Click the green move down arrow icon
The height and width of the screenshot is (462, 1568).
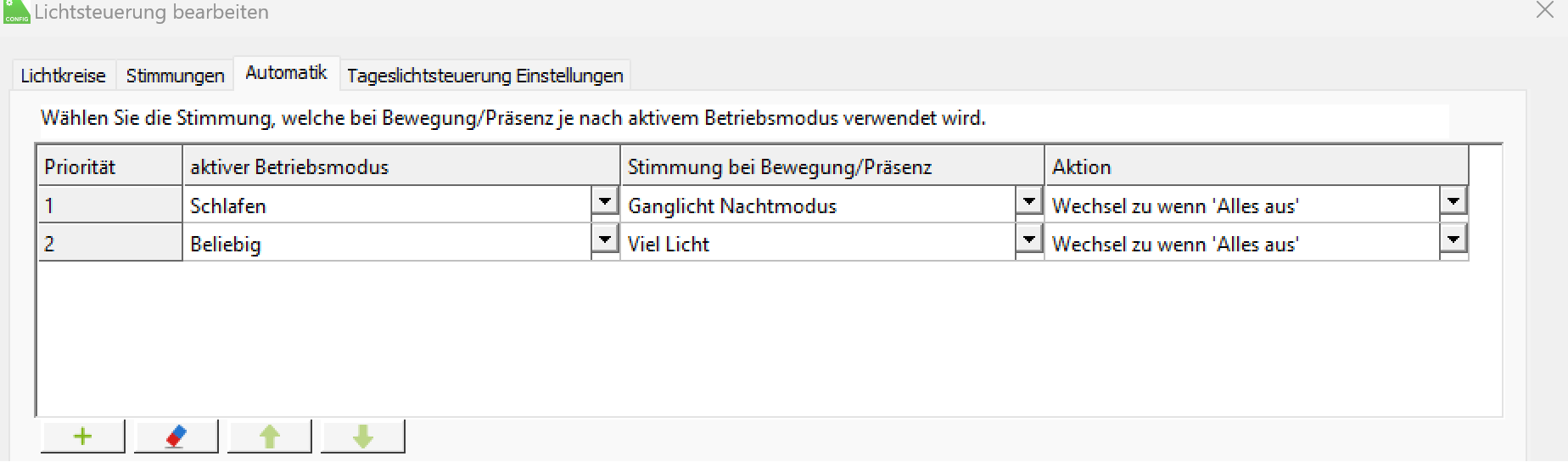[x=362, y=437]
